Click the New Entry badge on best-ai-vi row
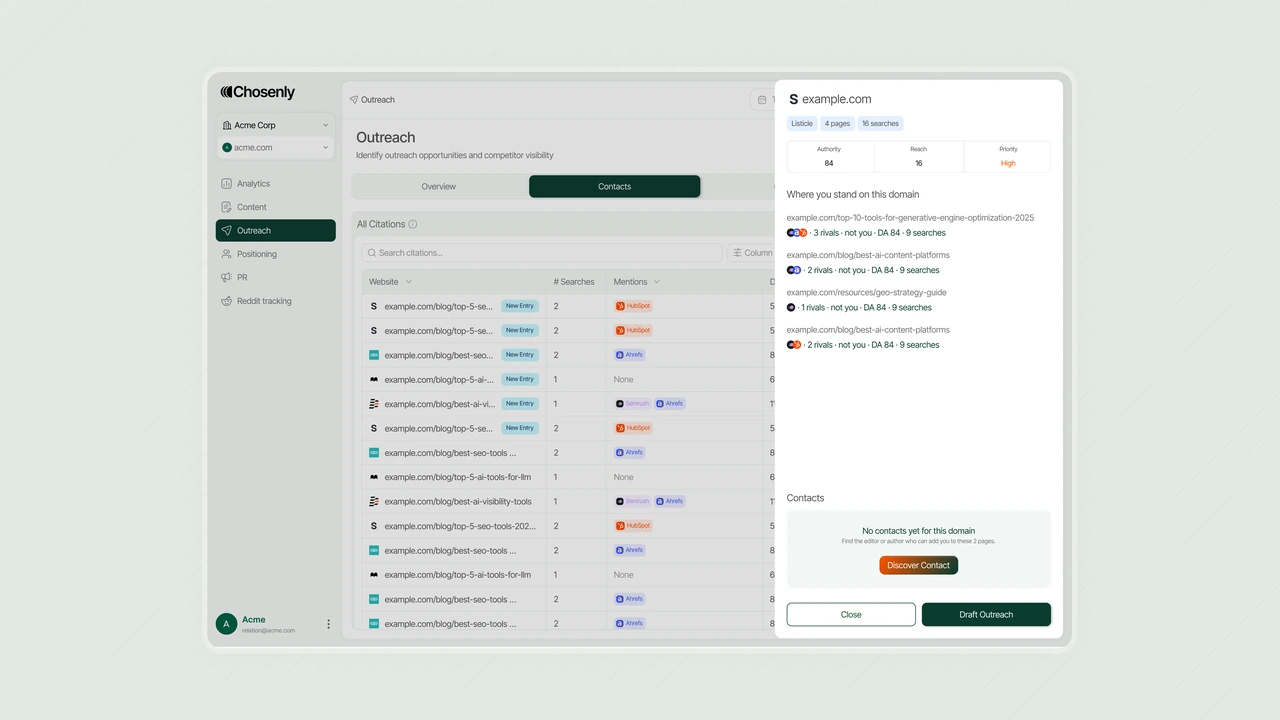 pos(520,404)
